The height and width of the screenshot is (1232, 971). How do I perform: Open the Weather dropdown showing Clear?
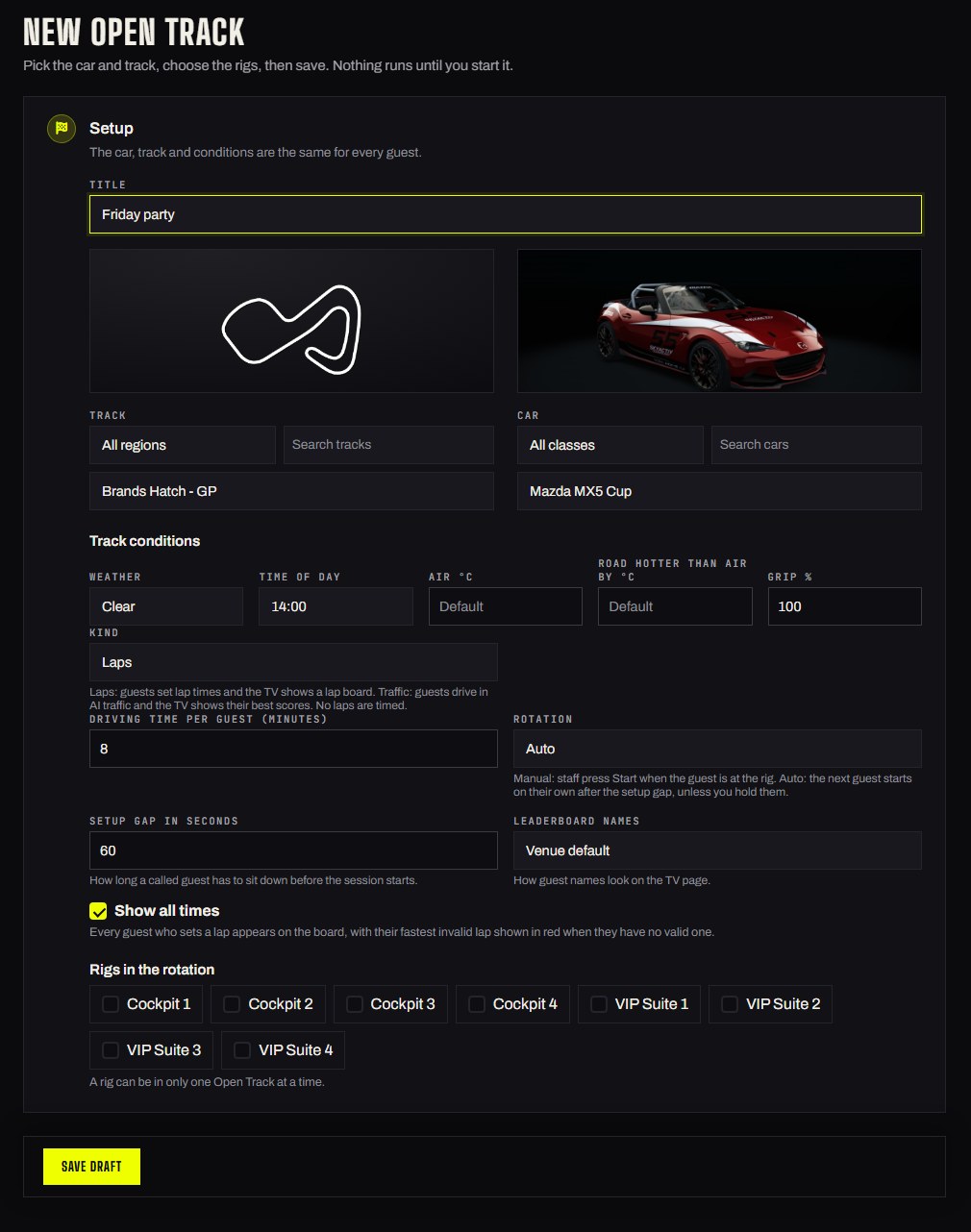(166, 606)
